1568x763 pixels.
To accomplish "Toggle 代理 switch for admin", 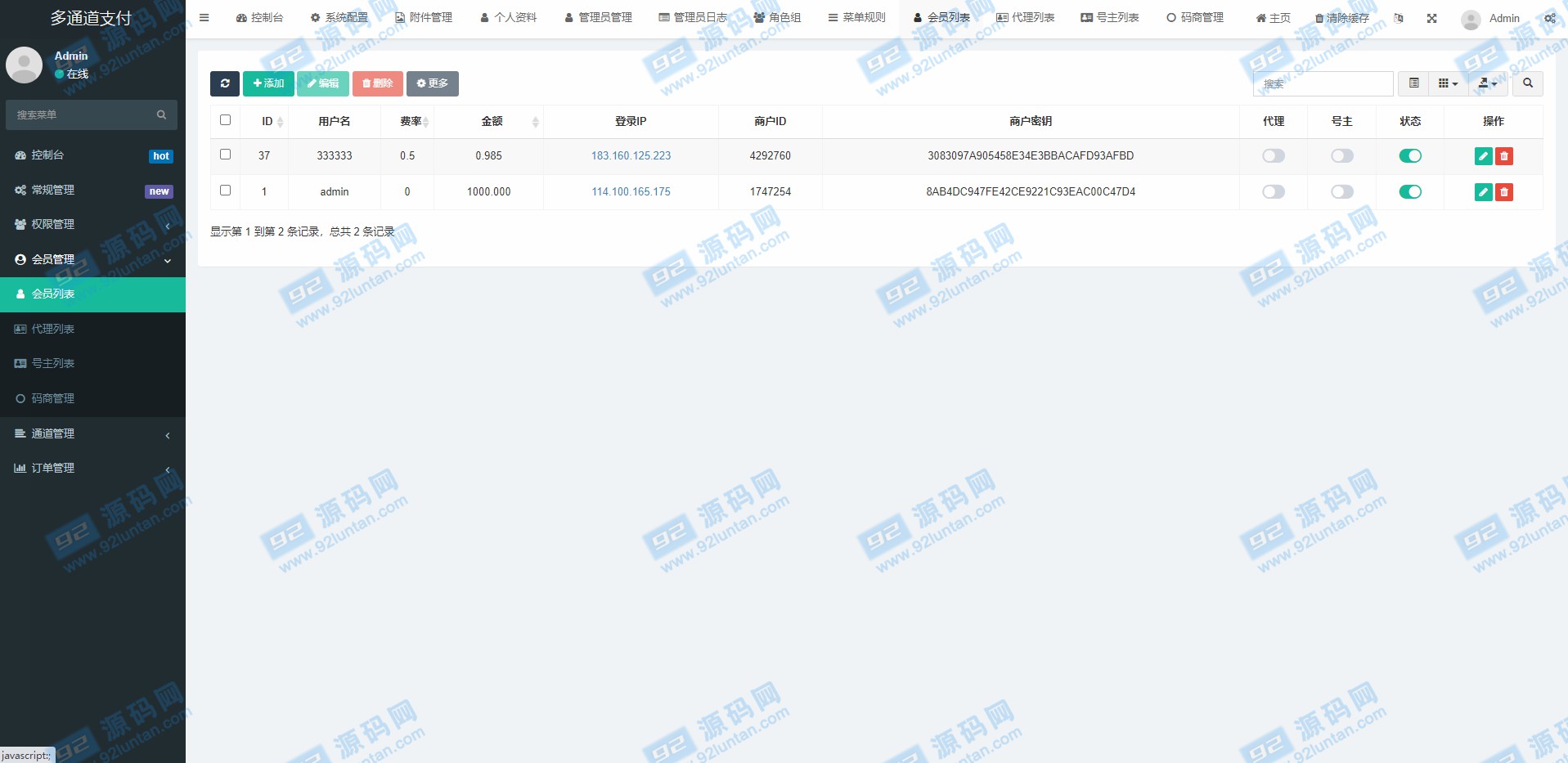I will [x=1274, y=191].
